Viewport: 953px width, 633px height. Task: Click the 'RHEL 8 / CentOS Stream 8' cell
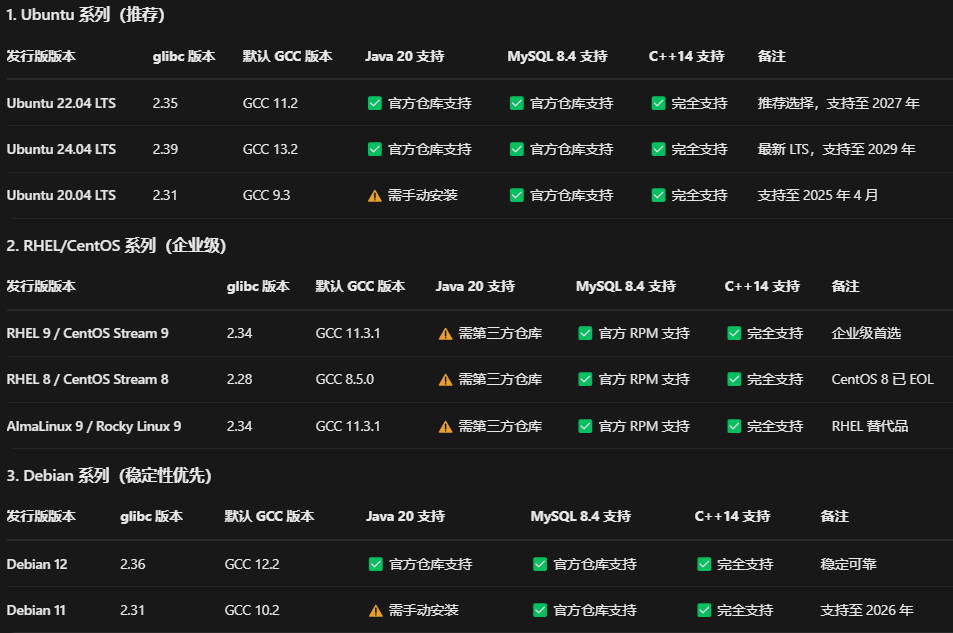(x=88, y=379)
